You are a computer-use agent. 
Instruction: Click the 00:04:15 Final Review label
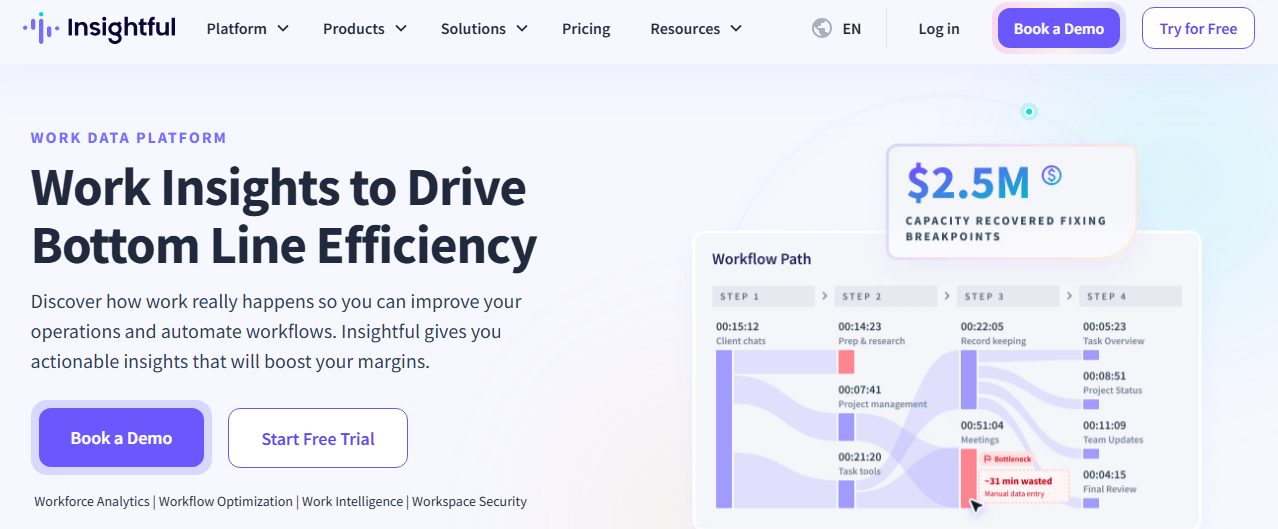click(1110, 481)
